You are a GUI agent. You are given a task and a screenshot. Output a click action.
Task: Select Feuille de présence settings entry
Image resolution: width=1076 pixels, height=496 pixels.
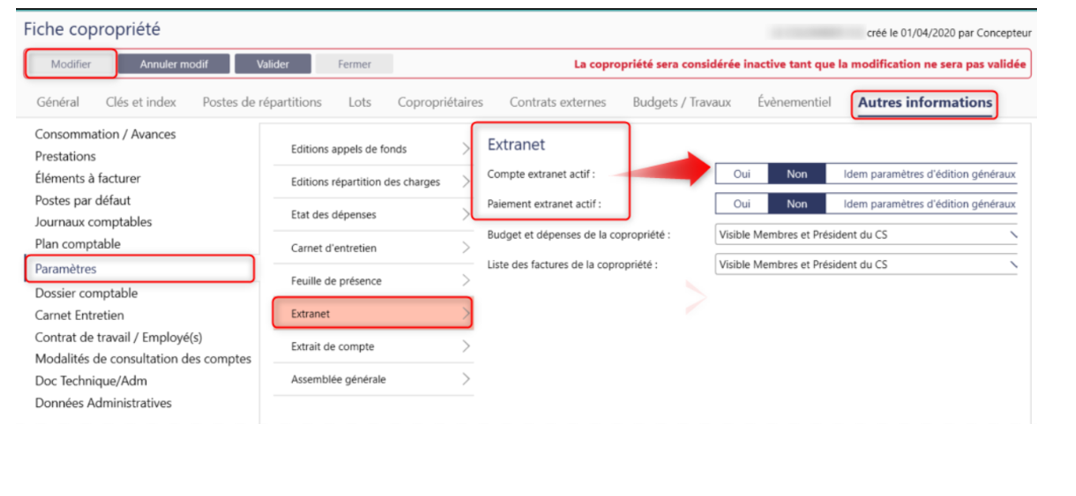tap(336, 281)
